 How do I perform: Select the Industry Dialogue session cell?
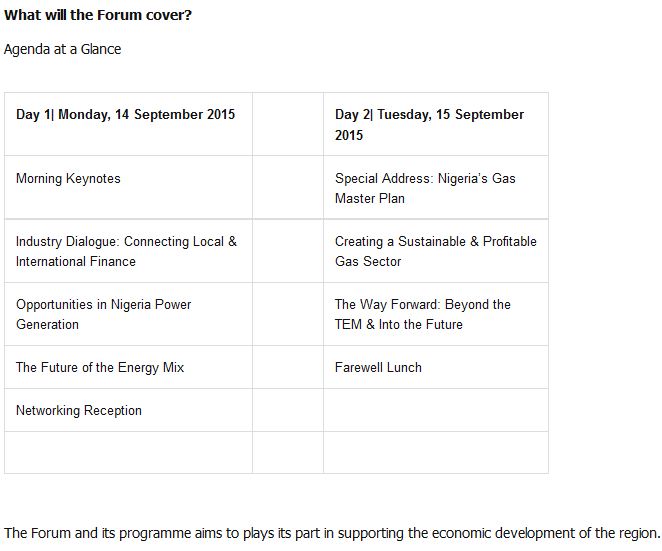click(126, 251)
